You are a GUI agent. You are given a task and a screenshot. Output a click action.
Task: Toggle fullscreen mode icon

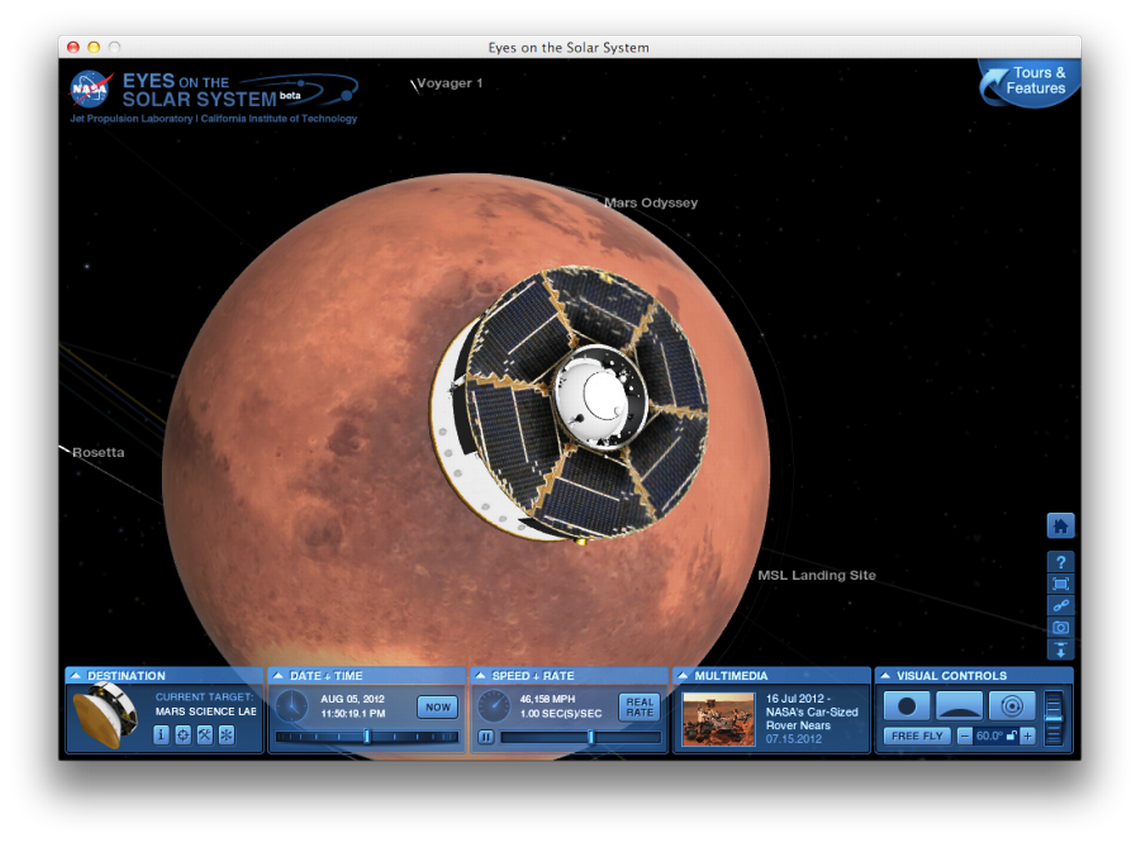(1060, 584)
